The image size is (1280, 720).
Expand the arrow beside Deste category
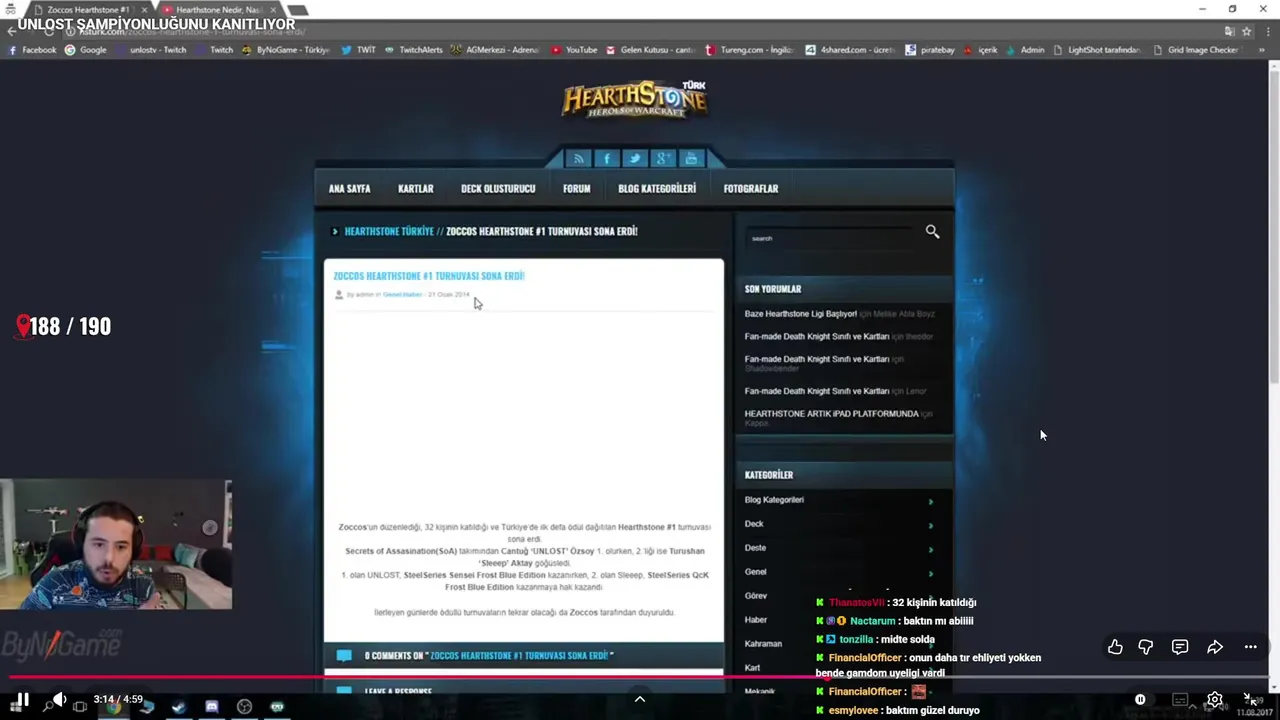[x=931, y=549]
